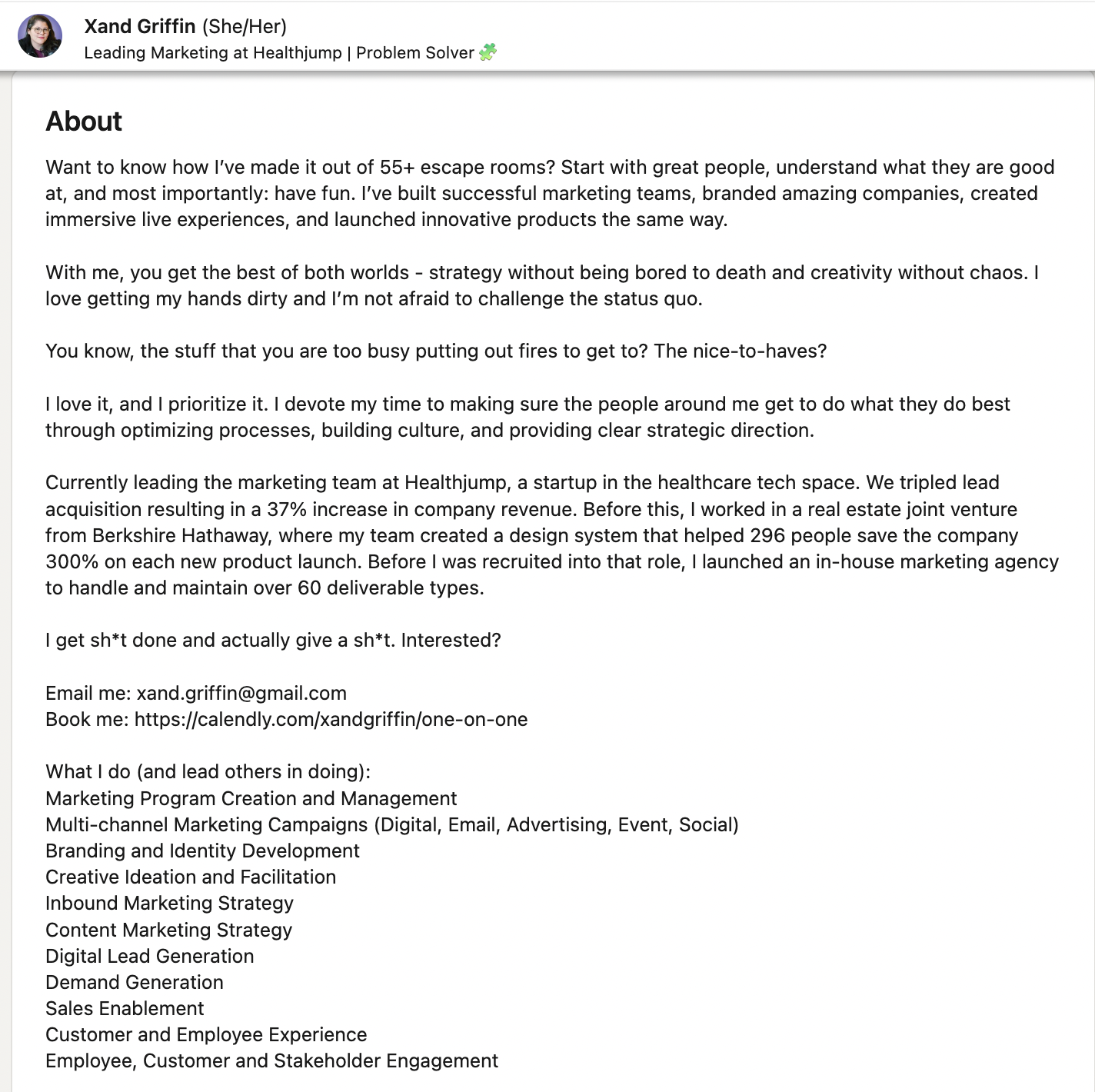Select "Branding and Identity Development" entry

pos(202,851)
